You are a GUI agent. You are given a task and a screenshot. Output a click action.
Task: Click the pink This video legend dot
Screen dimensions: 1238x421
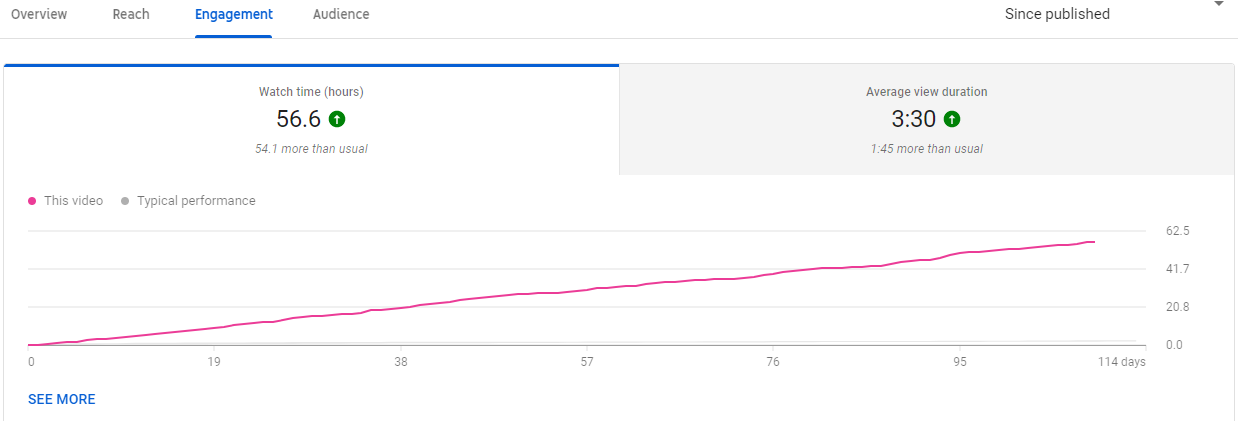coord(33,201)
